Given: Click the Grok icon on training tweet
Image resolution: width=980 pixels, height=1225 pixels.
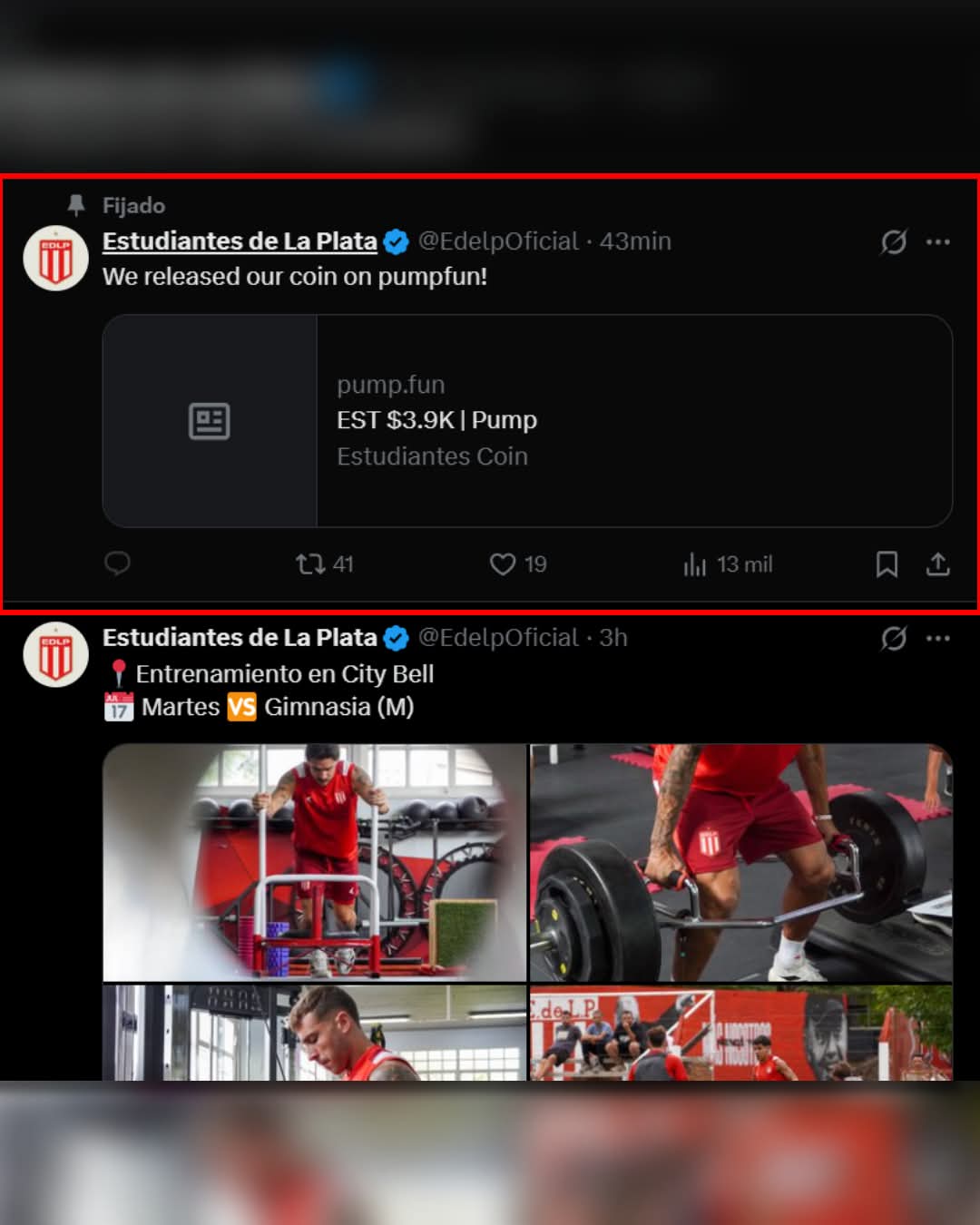Looking at the screenshot, I should [x=894, y=639].
